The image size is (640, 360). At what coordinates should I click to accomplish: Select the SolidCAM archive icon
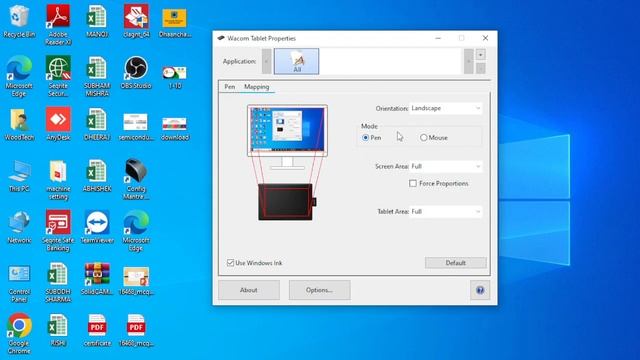(97, 279)
